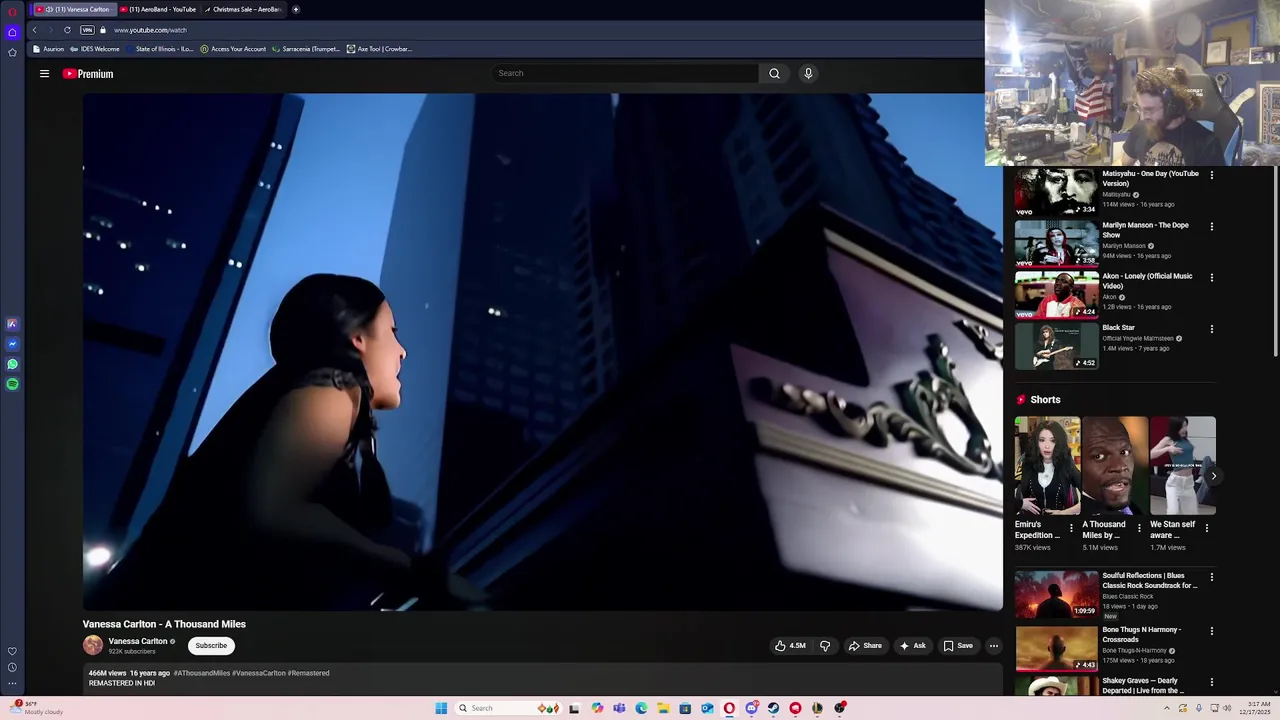
Task: Open the Black Star video thumbnail
Action: click(1056, 347)
